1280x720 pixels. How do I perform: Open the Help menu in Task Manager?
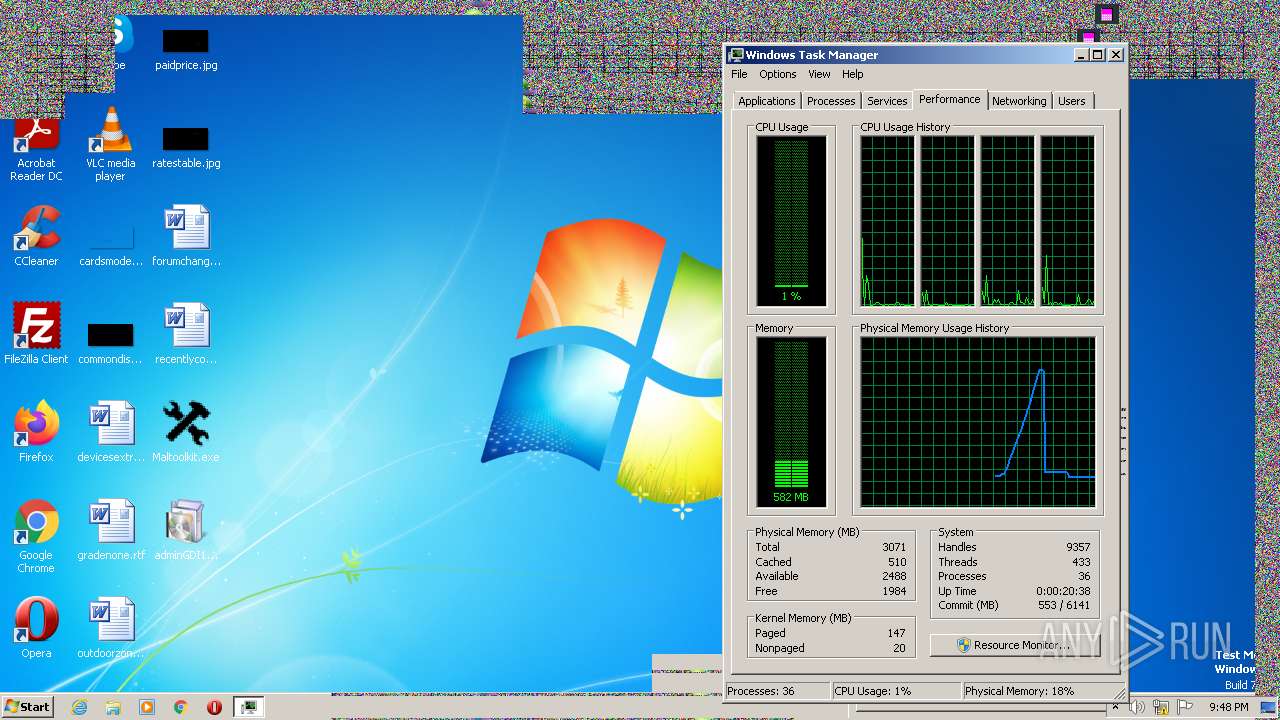pos(852,74)
